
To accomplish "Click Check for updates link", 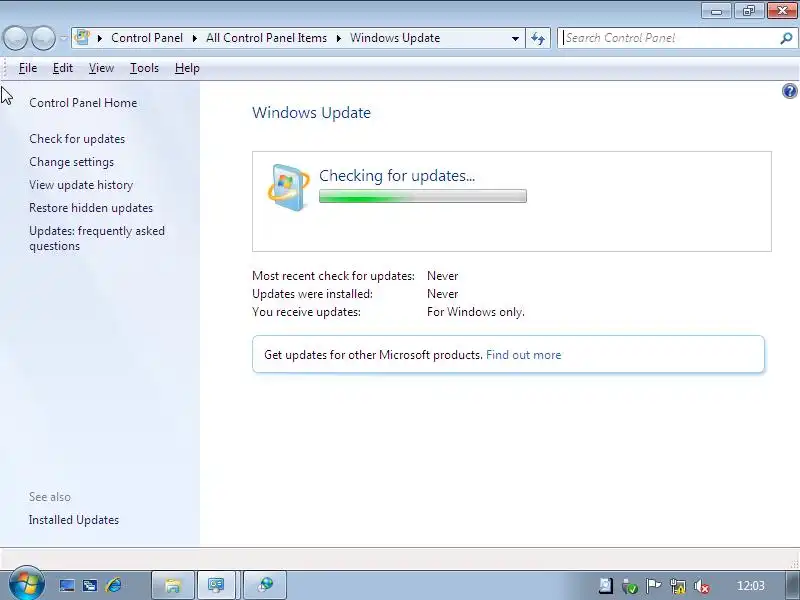I will pyautogui.click(x=77, y=139).
